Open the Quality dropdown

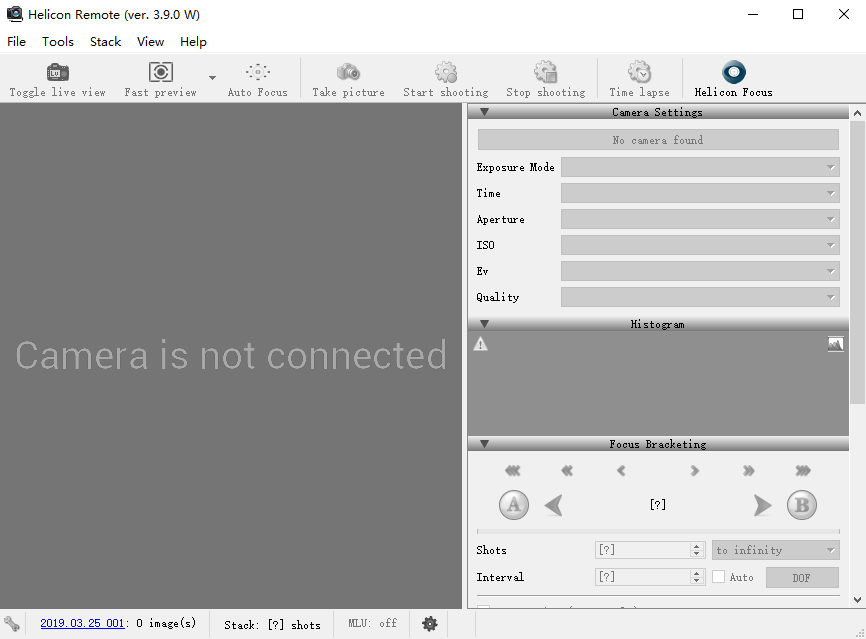(x=700, y=297)
